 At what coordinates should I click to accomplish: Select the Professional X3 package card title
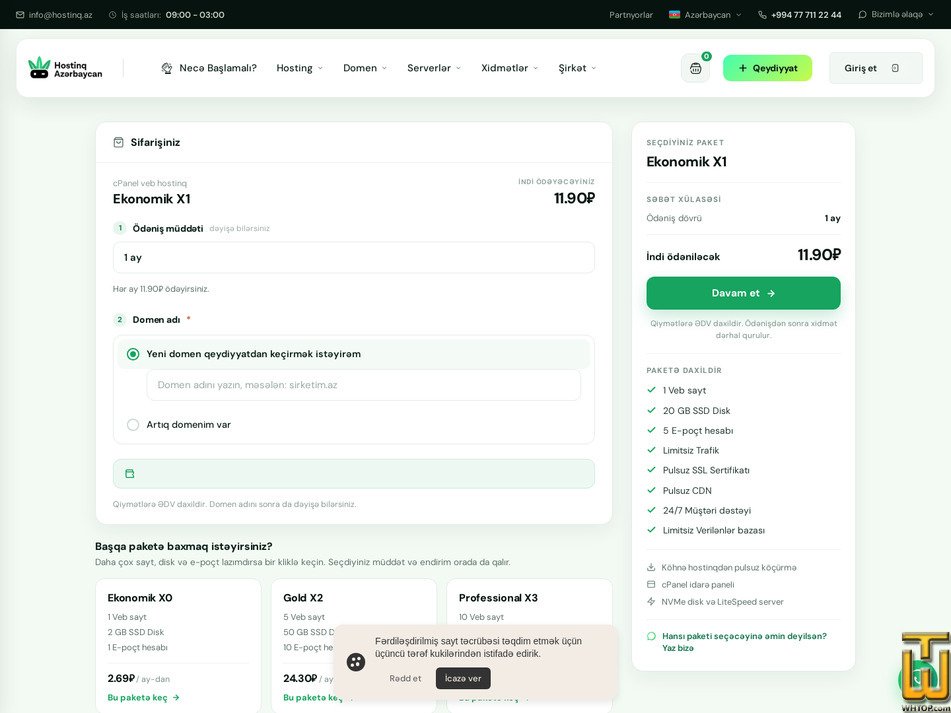(498, 598)
